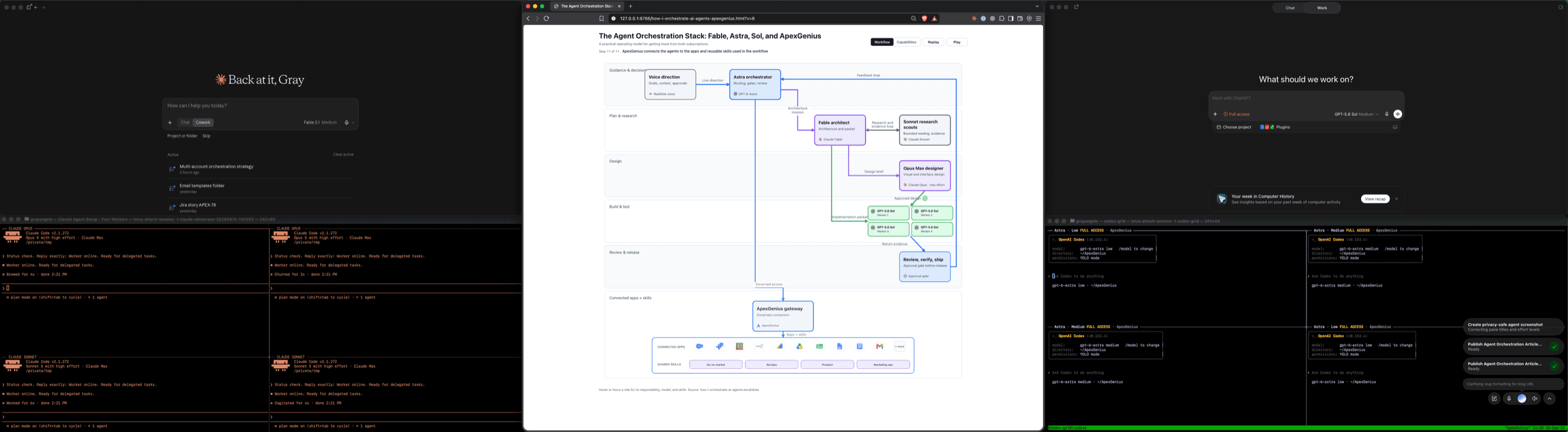
Task: Click the browser back arrow
Action: [x=528, y=18]
